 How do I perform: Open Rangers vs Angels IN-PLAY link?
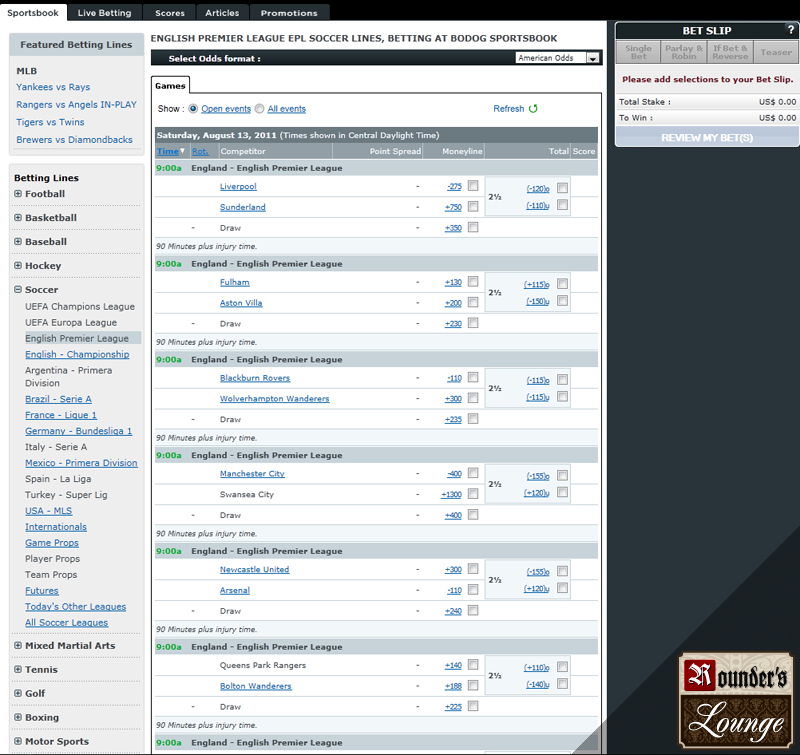77,105
